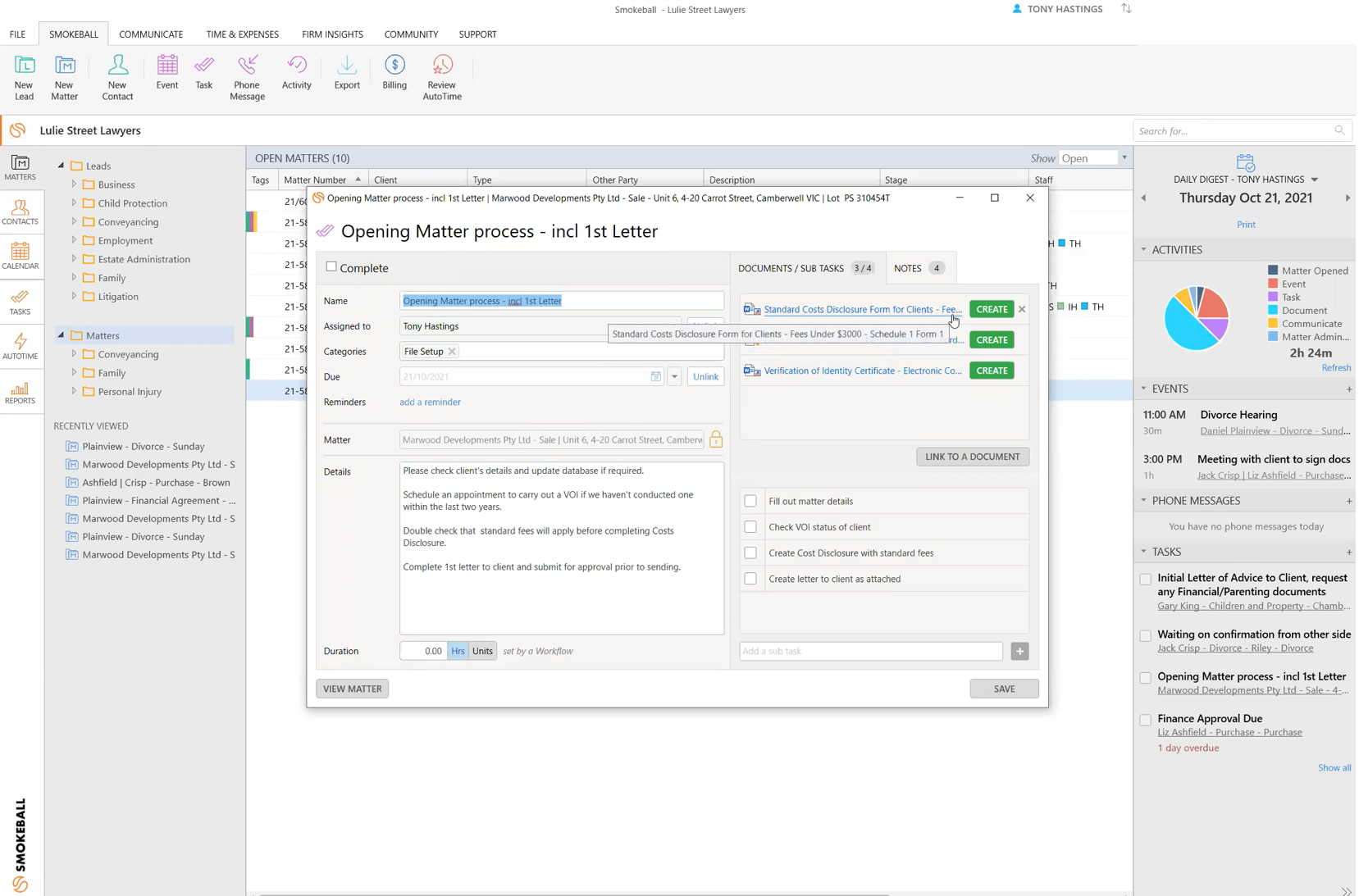Mark Waiting on confirmation task complete

(x=1146, y=636)
